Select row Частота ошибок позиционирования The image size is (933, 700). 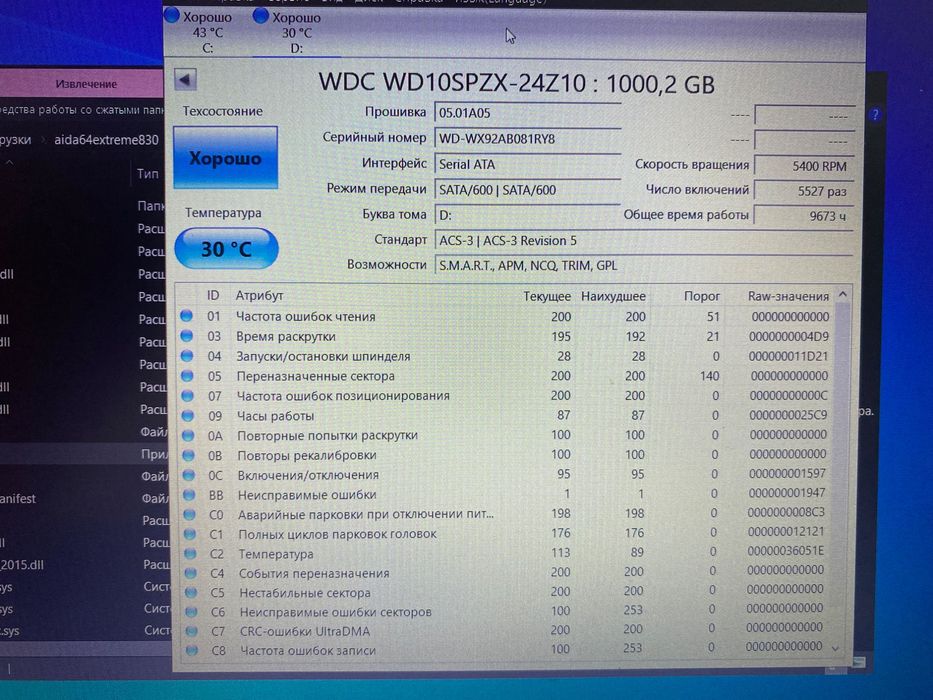point(506,396)
